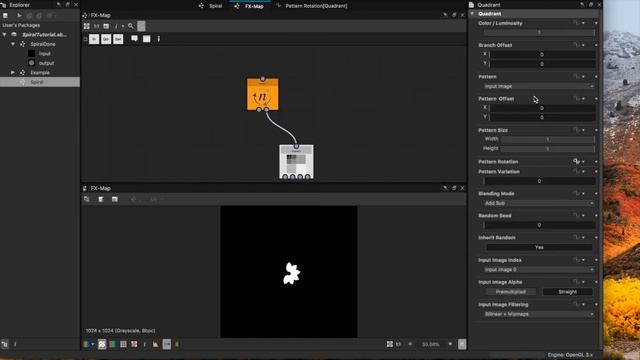Viewport: 640px width, 360px height.
Task: Zoom in using the 2D view plus icon
Action: pyautogui.click(x=450, y=344)
